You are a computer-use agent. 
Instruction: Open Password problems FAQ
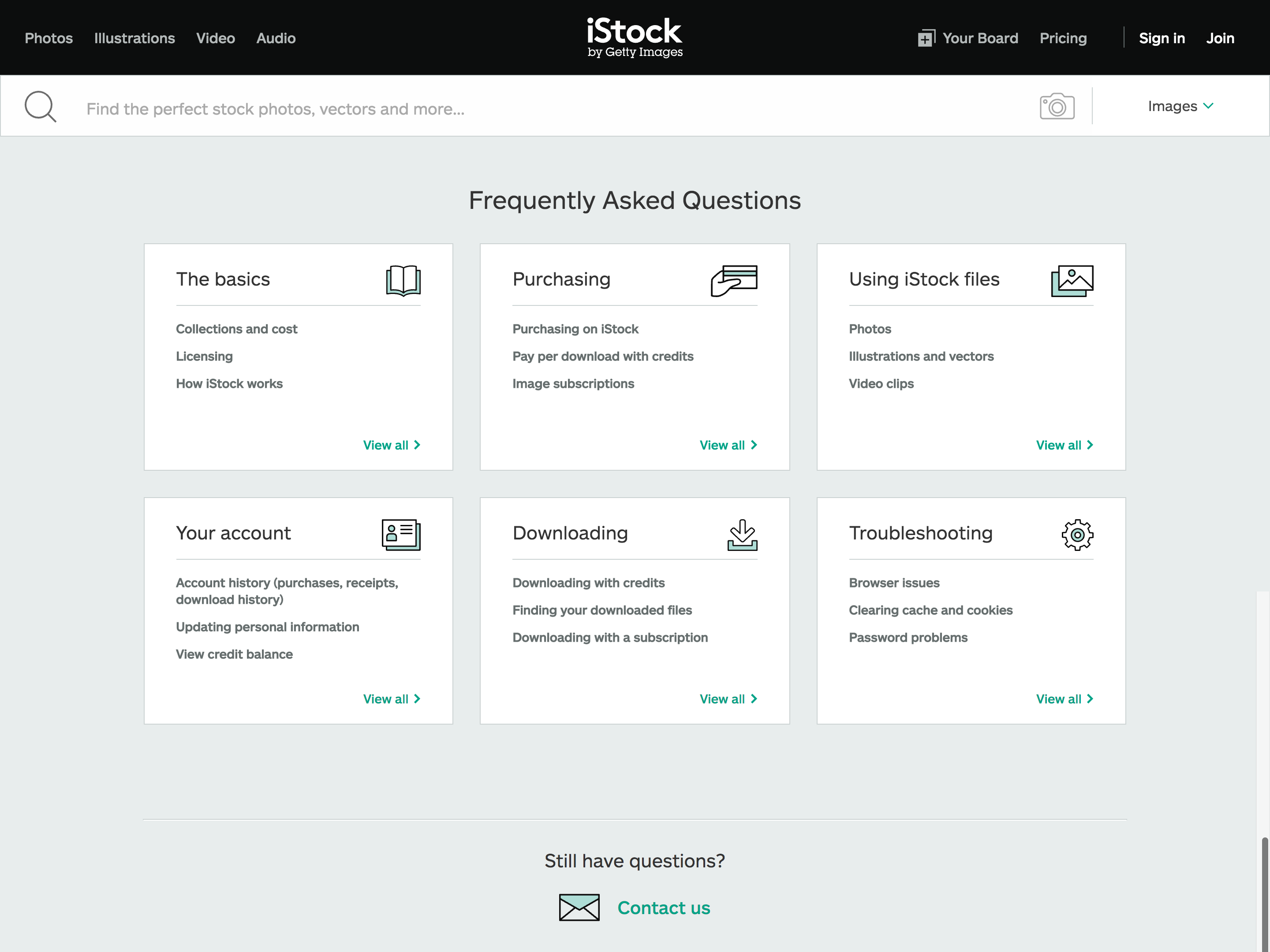(908, 638)
